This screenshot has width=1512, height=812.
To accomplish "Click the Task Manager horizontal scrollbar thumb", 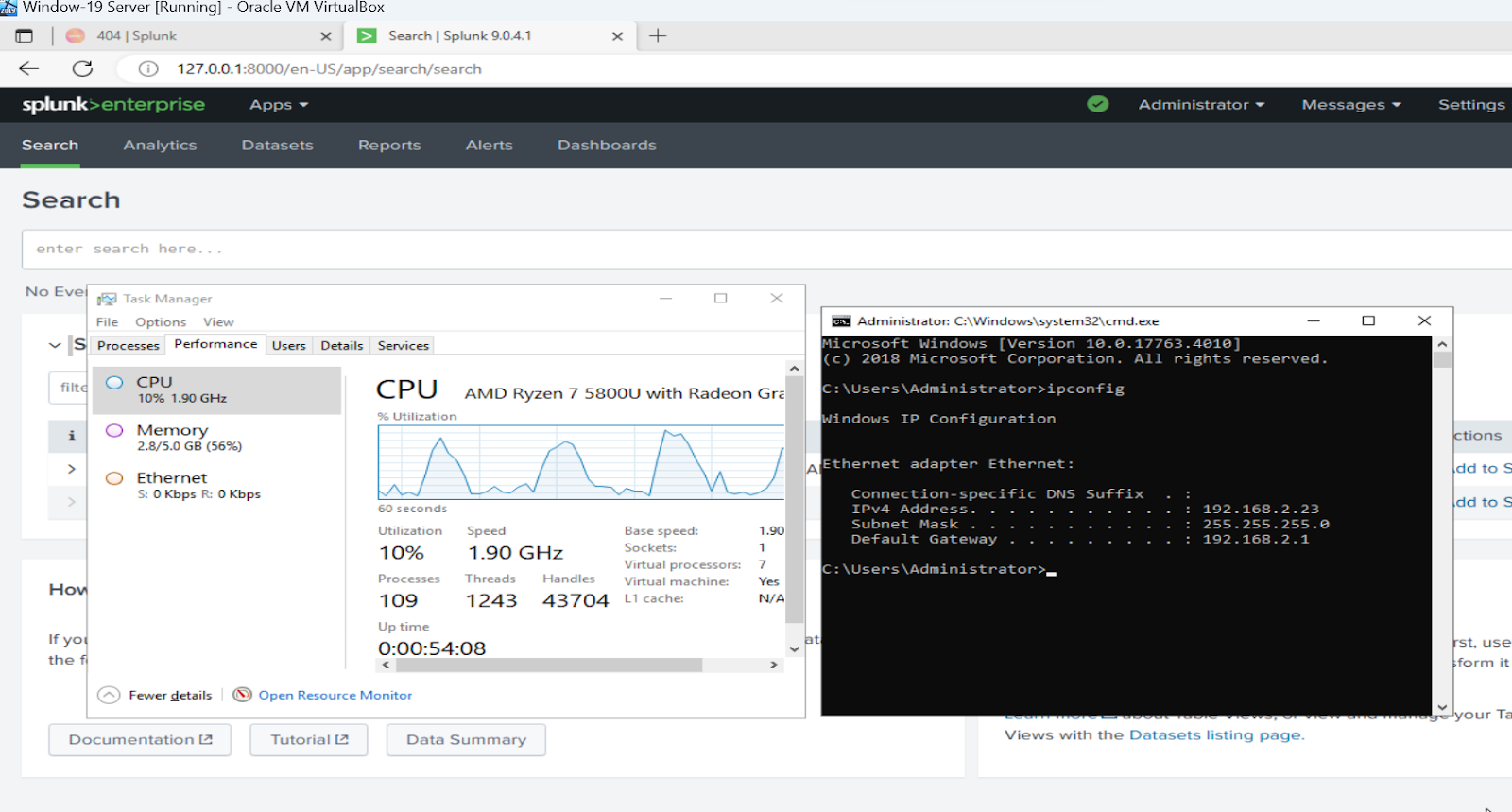I will [x=548, y=665].
